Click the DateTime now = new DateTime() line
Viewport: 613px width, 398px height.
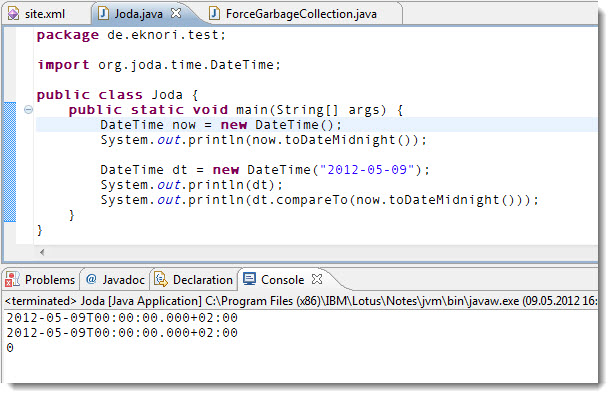221,125
